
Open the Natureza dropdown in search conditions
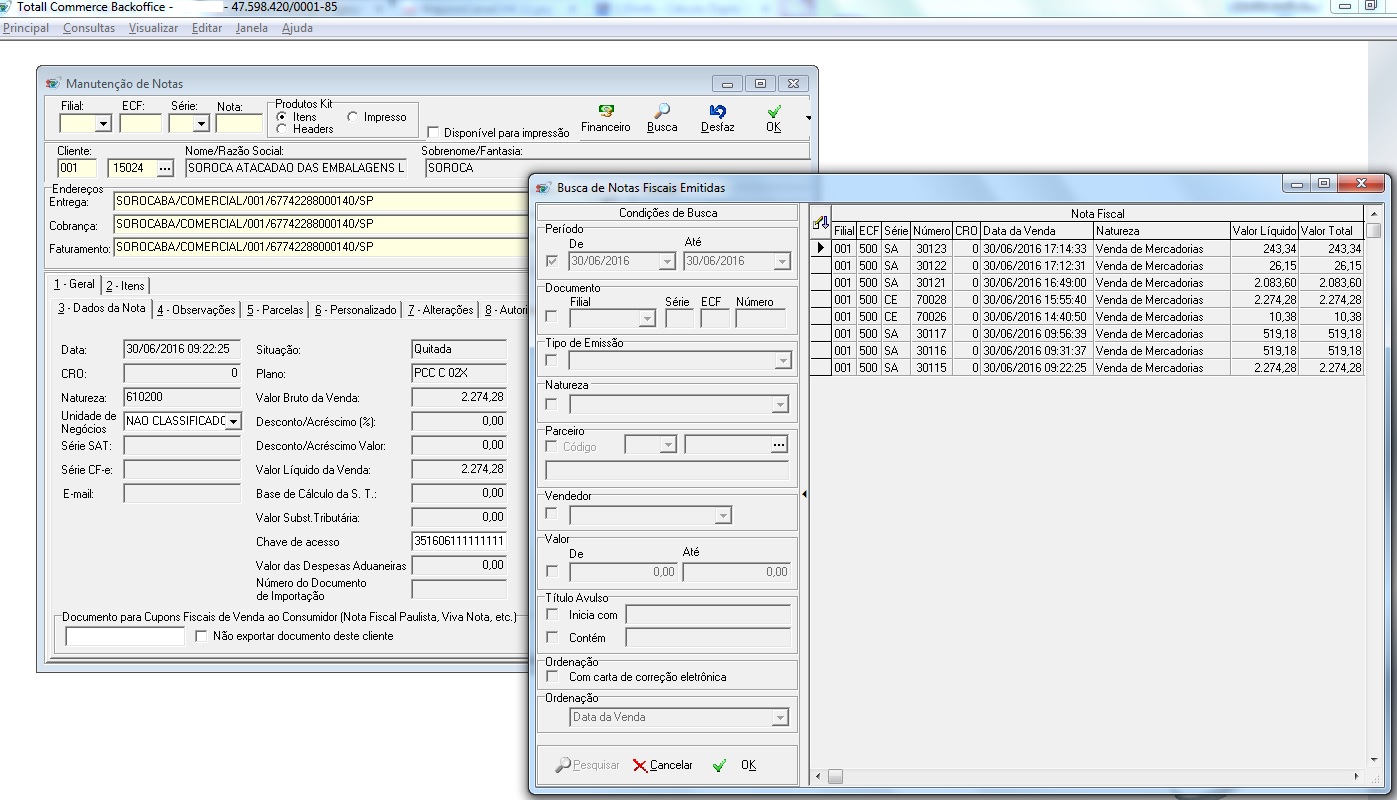(x=780, y=405)
